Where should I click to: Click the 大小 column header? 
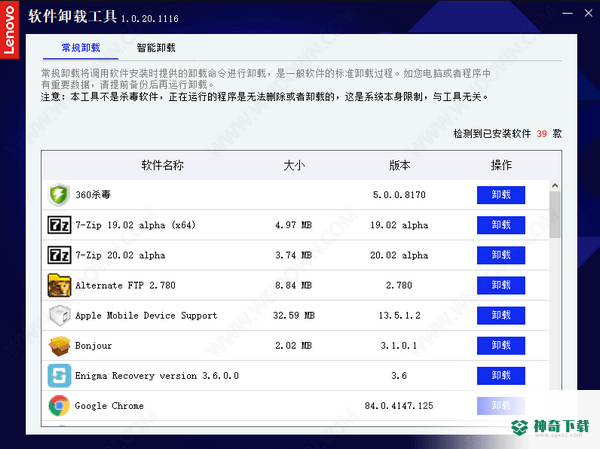pyautogui.click(x=294, y=165)
